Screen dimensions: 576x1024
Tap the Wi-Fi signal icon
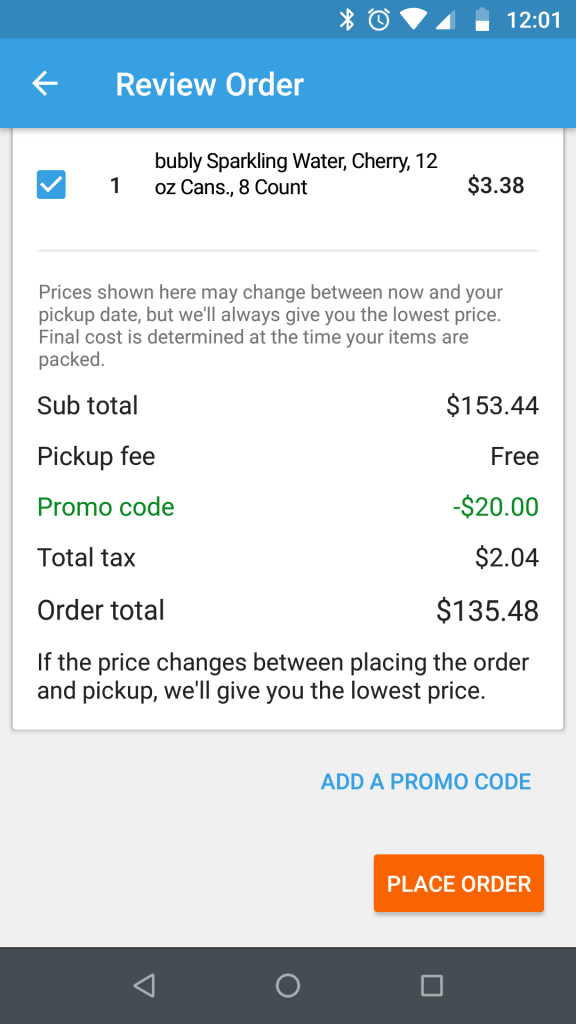tap(413, 20)
